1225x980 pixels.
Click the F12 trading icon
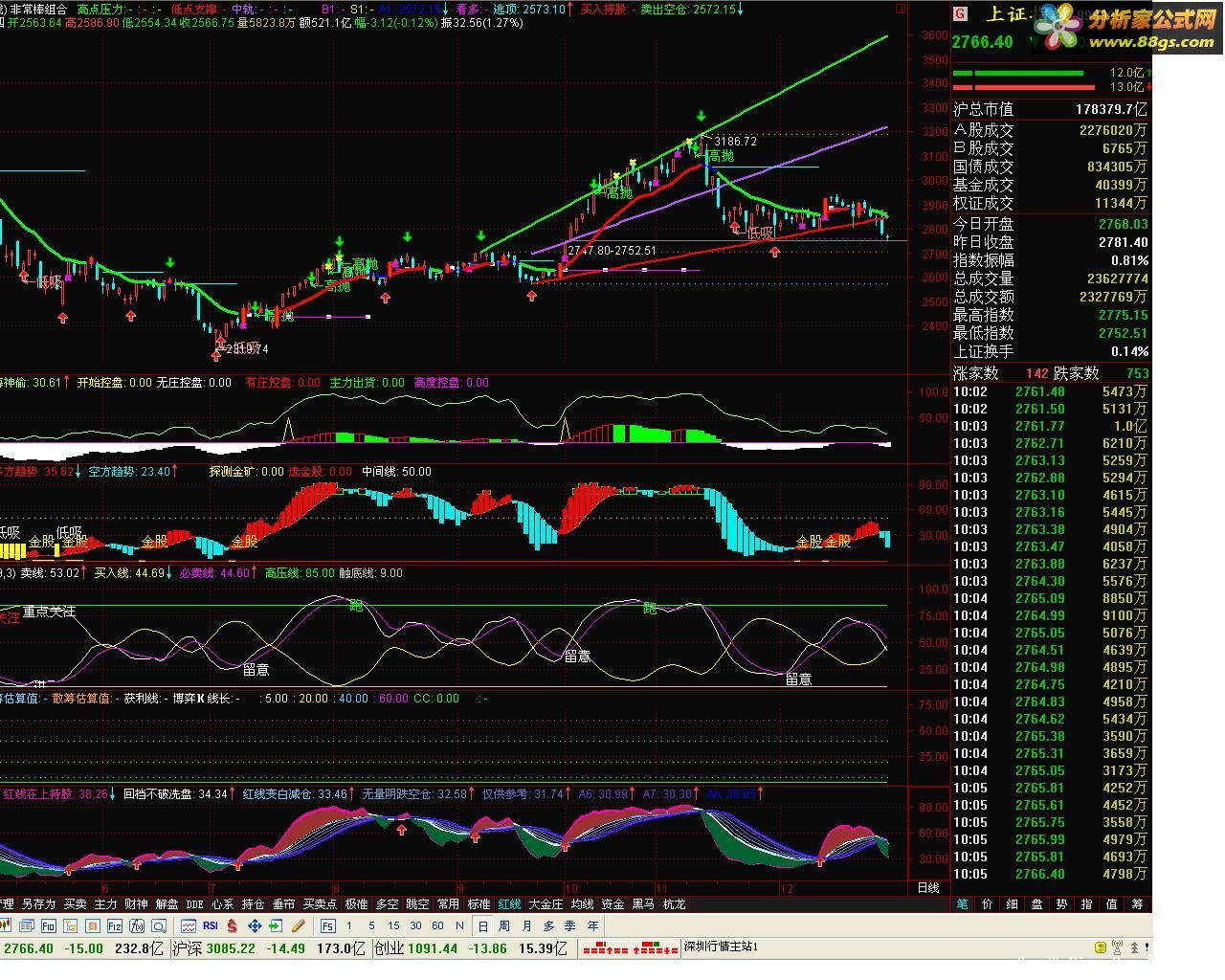[x=114, y=925]
